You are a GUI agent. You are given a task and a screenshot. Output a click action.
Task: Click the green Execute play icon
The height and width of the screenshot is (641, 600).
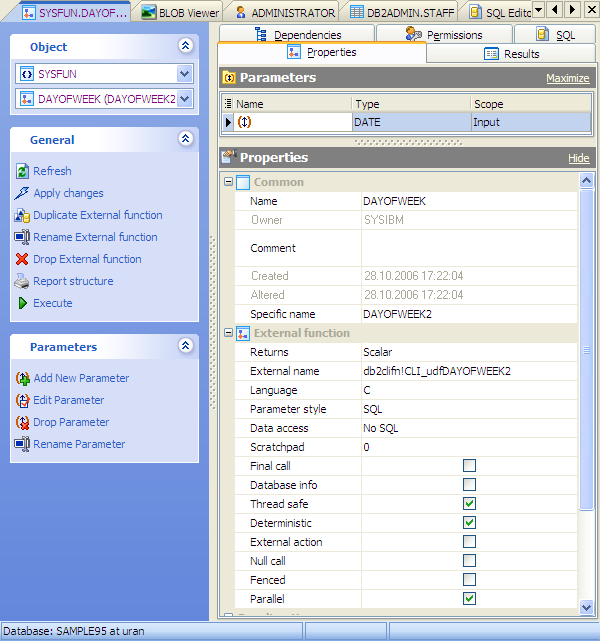pos(22,303)
